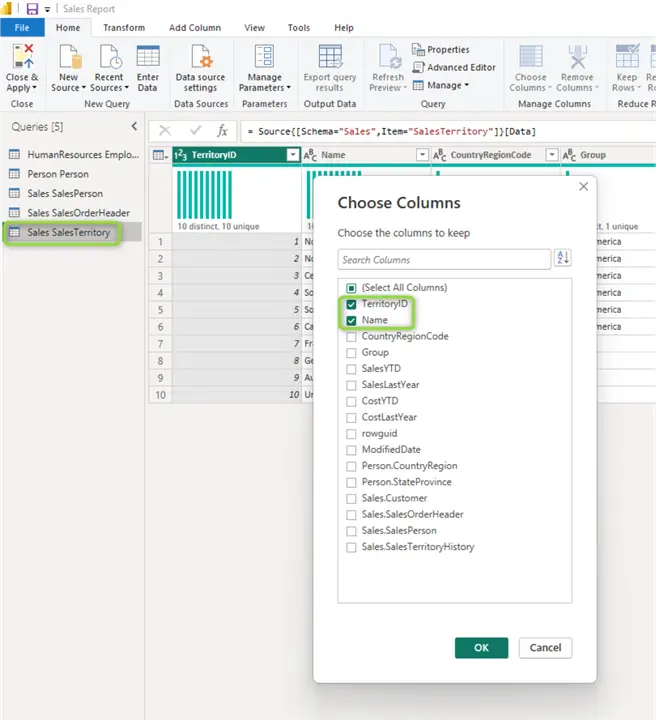656x720 pixels.
Task: Click the TerritoryID number type icon
Action: click(x=180, y=155)
